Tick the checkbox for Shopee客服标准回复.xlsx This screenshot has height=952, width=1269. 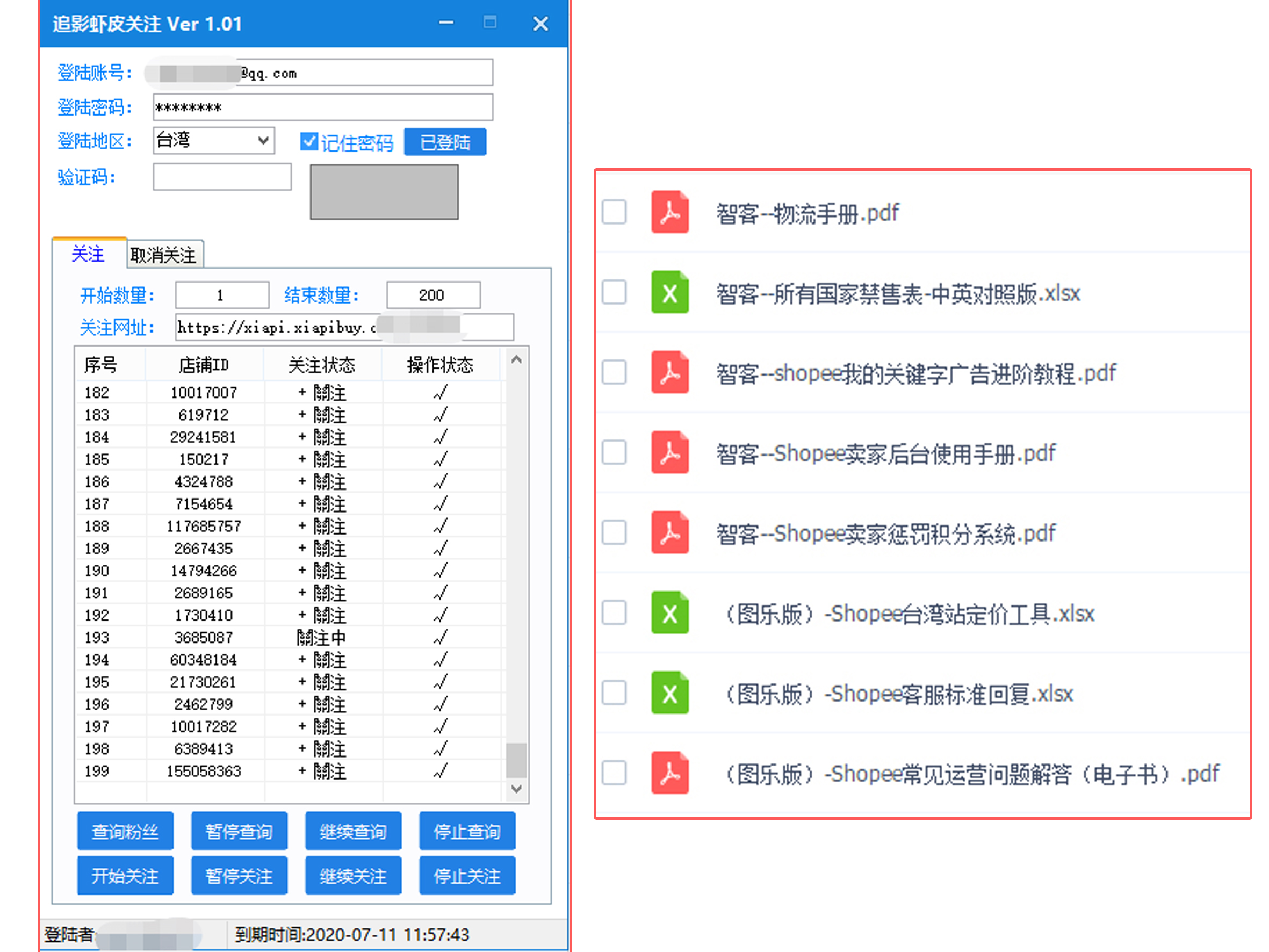coord(614,693)
